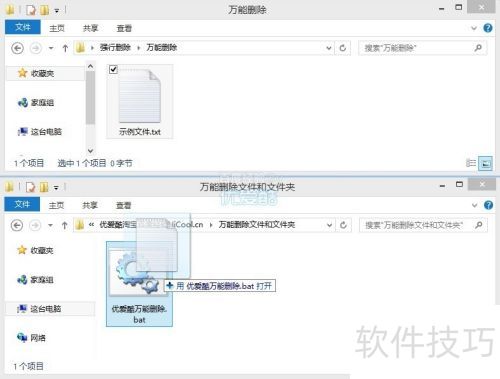Go back in the 万能删除 window
The width and height of the screenshot is (500, 379).
point(17,48)
